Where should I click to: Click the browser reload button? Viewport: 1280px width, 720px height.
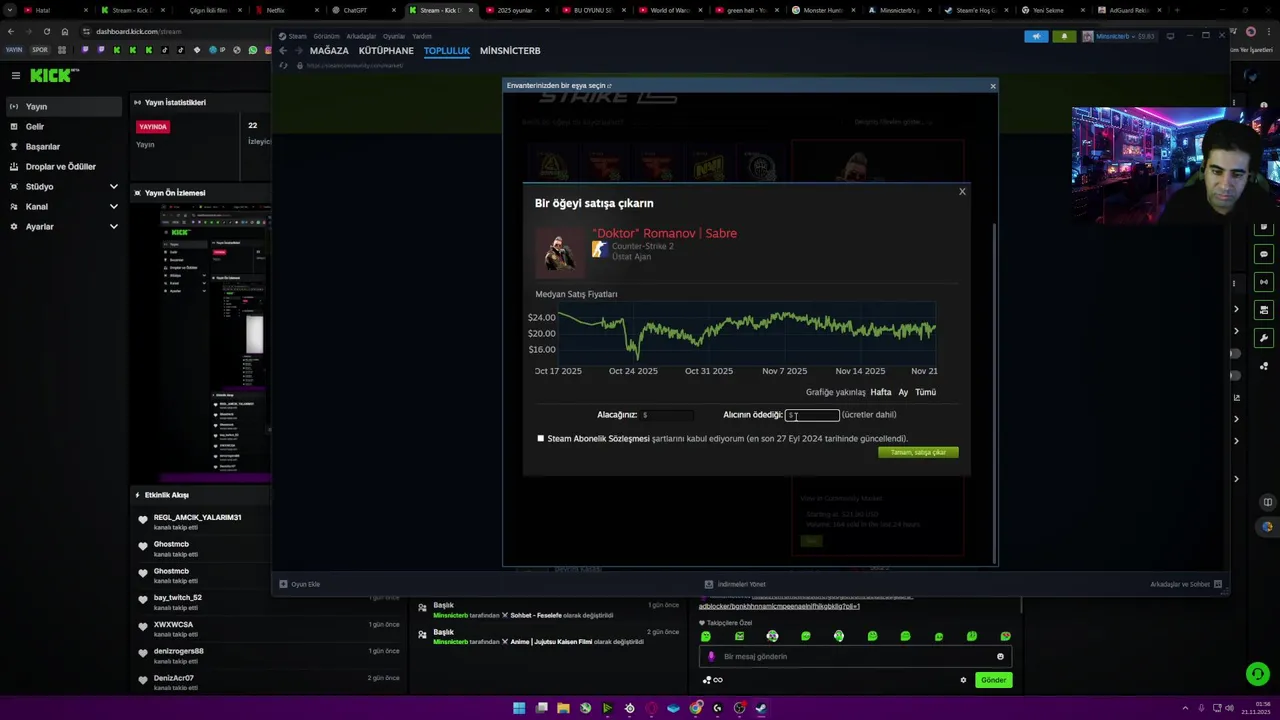46,31
